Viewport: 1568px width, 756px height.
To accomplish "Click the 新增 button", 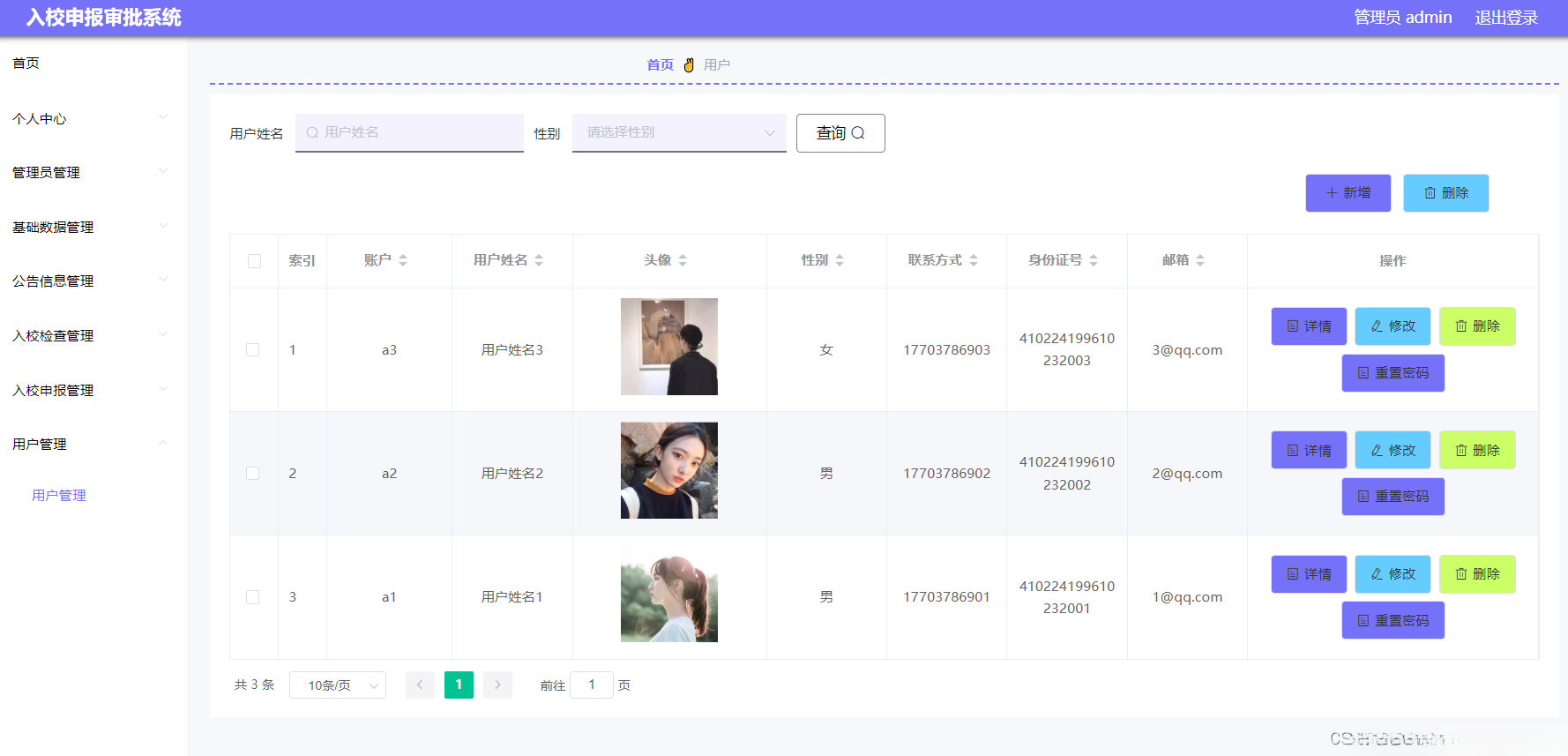I will click(x=1348, y=193).
